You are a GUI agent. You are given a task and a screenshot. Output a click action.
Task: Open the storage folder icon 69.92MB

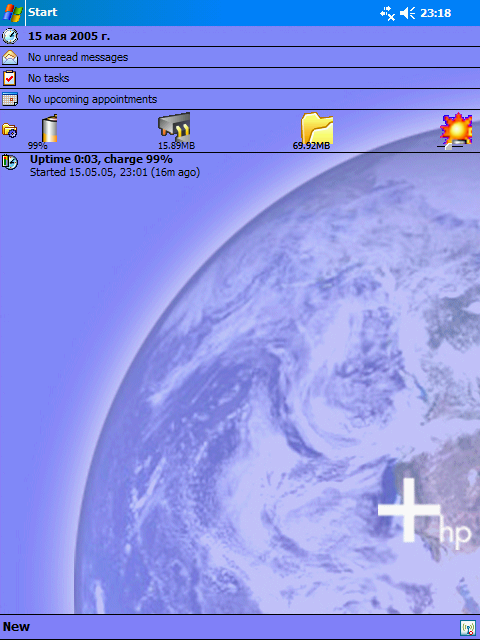click(x=317, y=127)
